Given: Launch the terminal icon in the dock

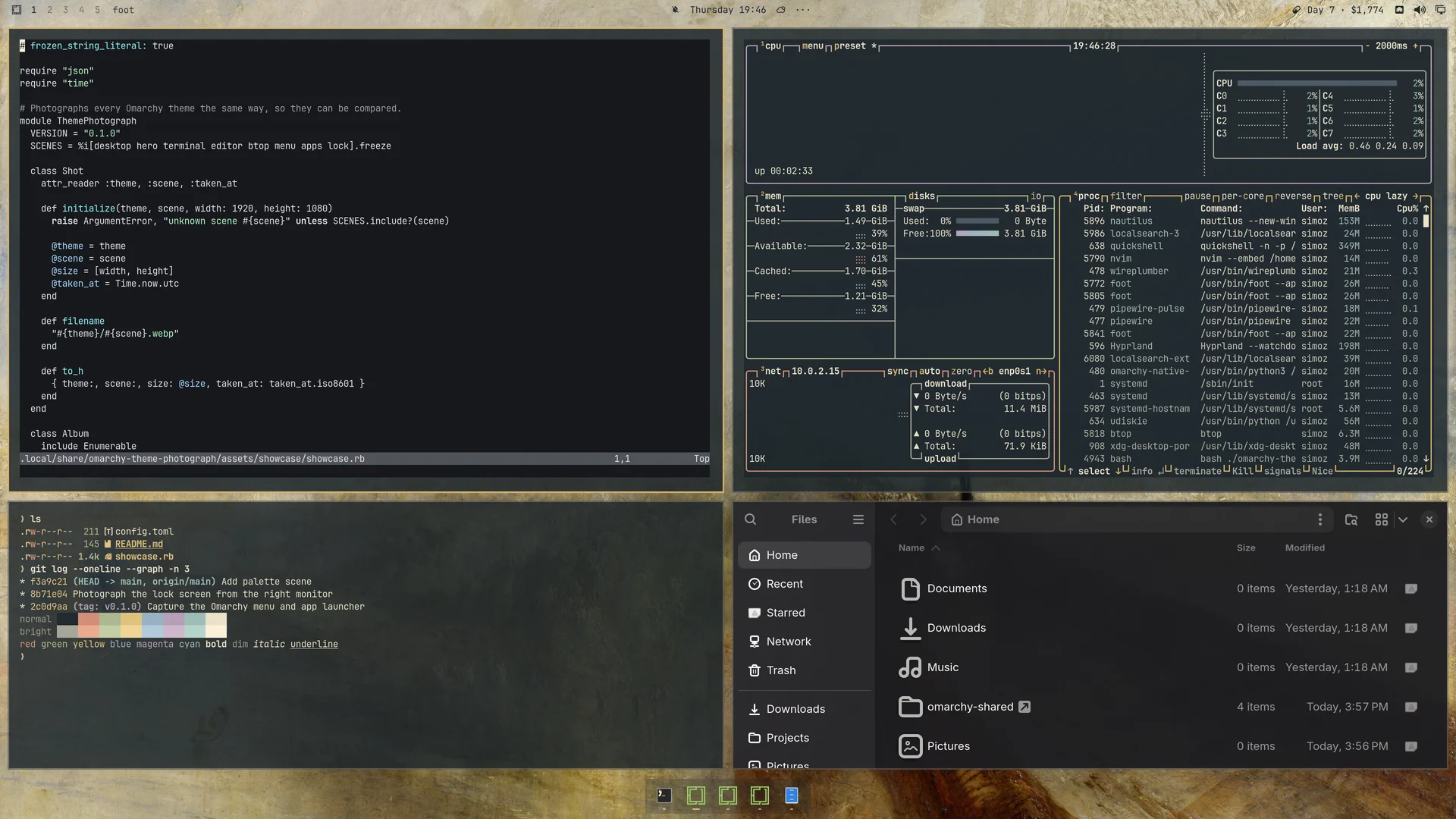Looking at the screenshot, I should (664, 795).
